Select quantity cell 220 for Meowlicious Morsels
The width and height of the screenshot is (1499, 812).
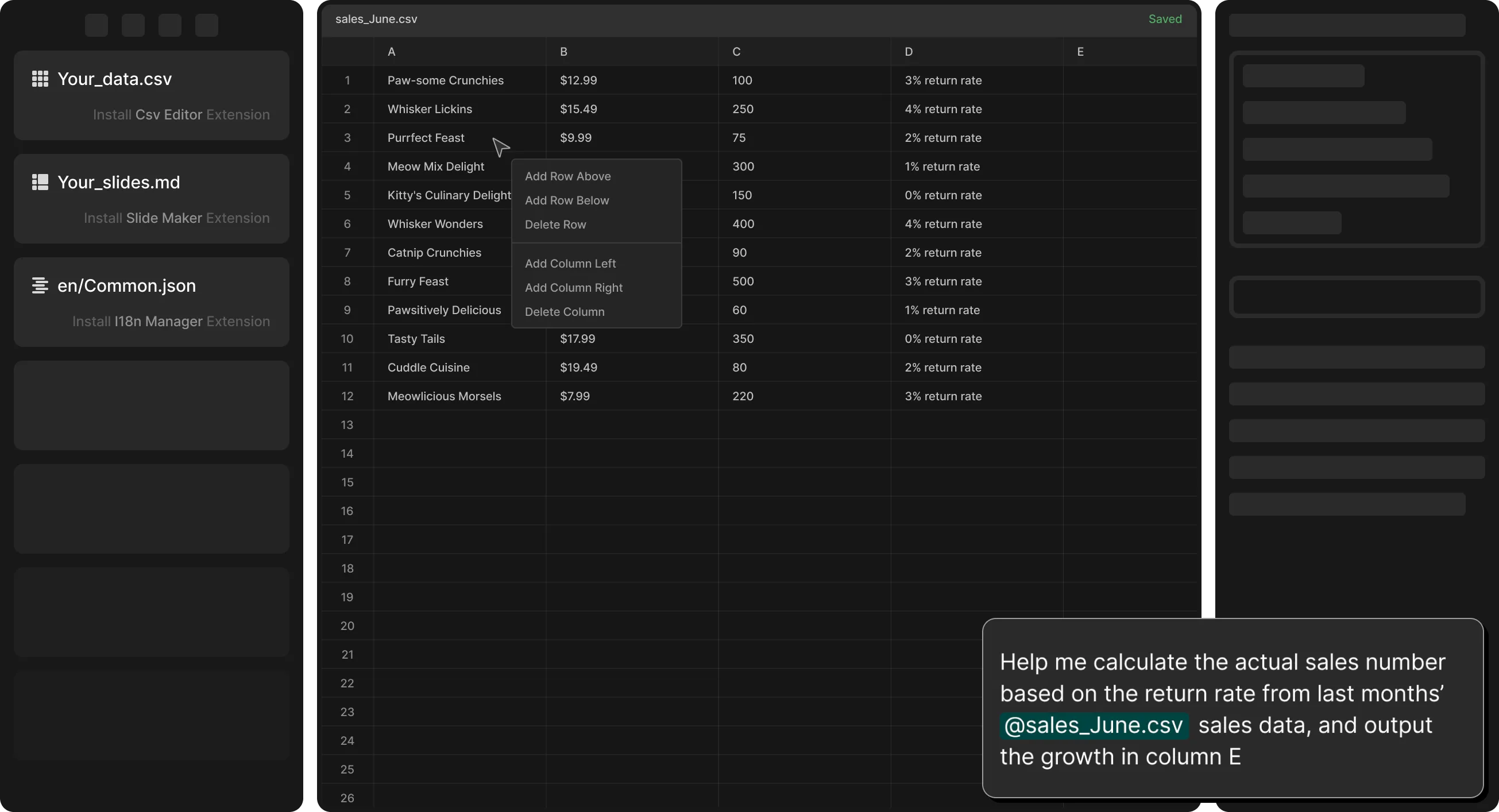804,396
